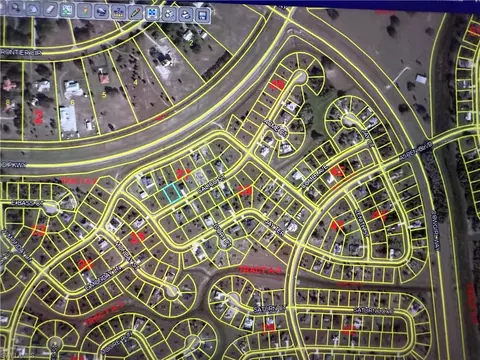The image size is (480, 360).
Task: Click the cyan highlighted parcel
Action: (172, 193)
